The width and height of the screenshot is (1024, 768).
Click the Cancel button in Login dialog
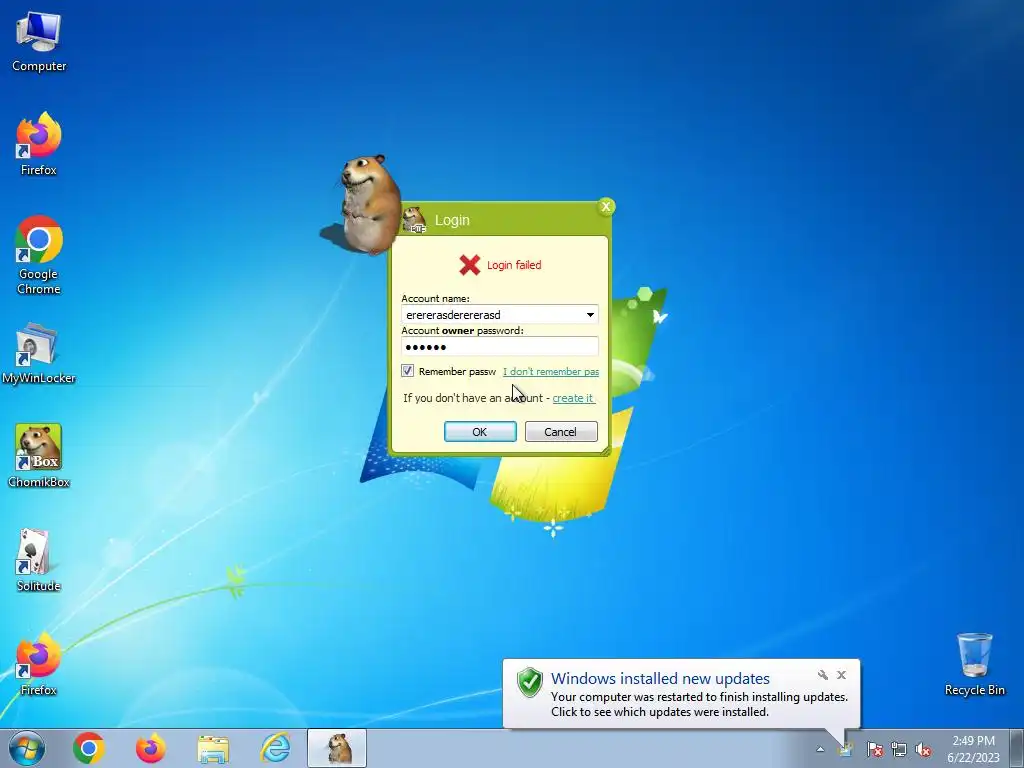click(561, 432)
